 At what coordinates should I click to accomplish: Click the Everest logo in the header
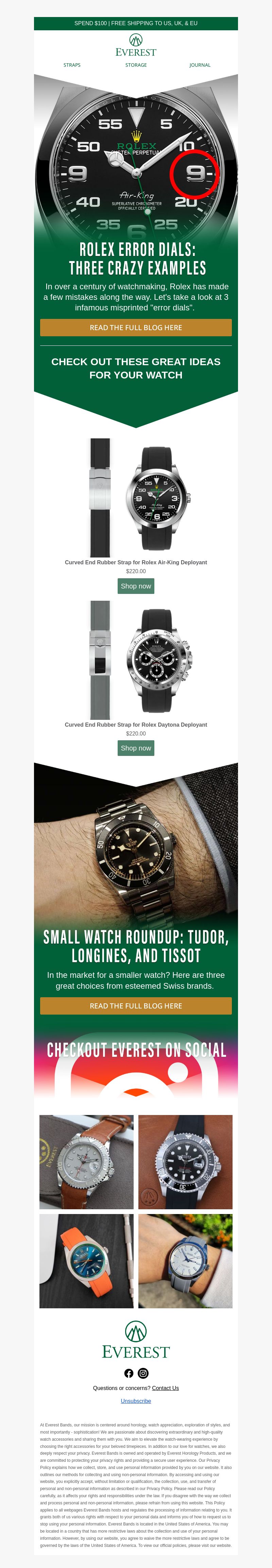pos(136,46)
